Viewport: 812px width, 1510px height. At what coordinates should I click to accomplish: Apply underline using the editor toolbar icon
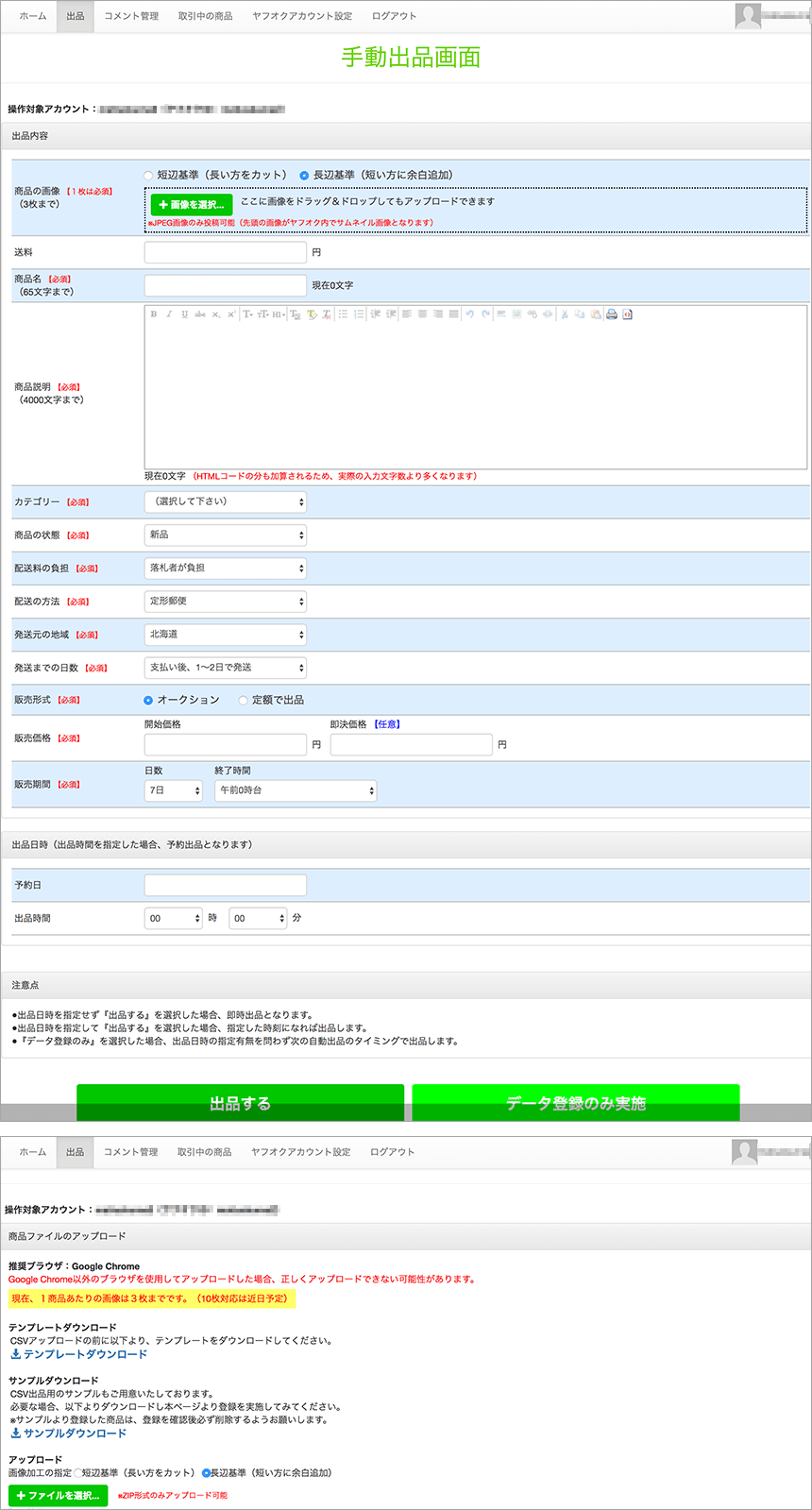[x=184, y=314]
